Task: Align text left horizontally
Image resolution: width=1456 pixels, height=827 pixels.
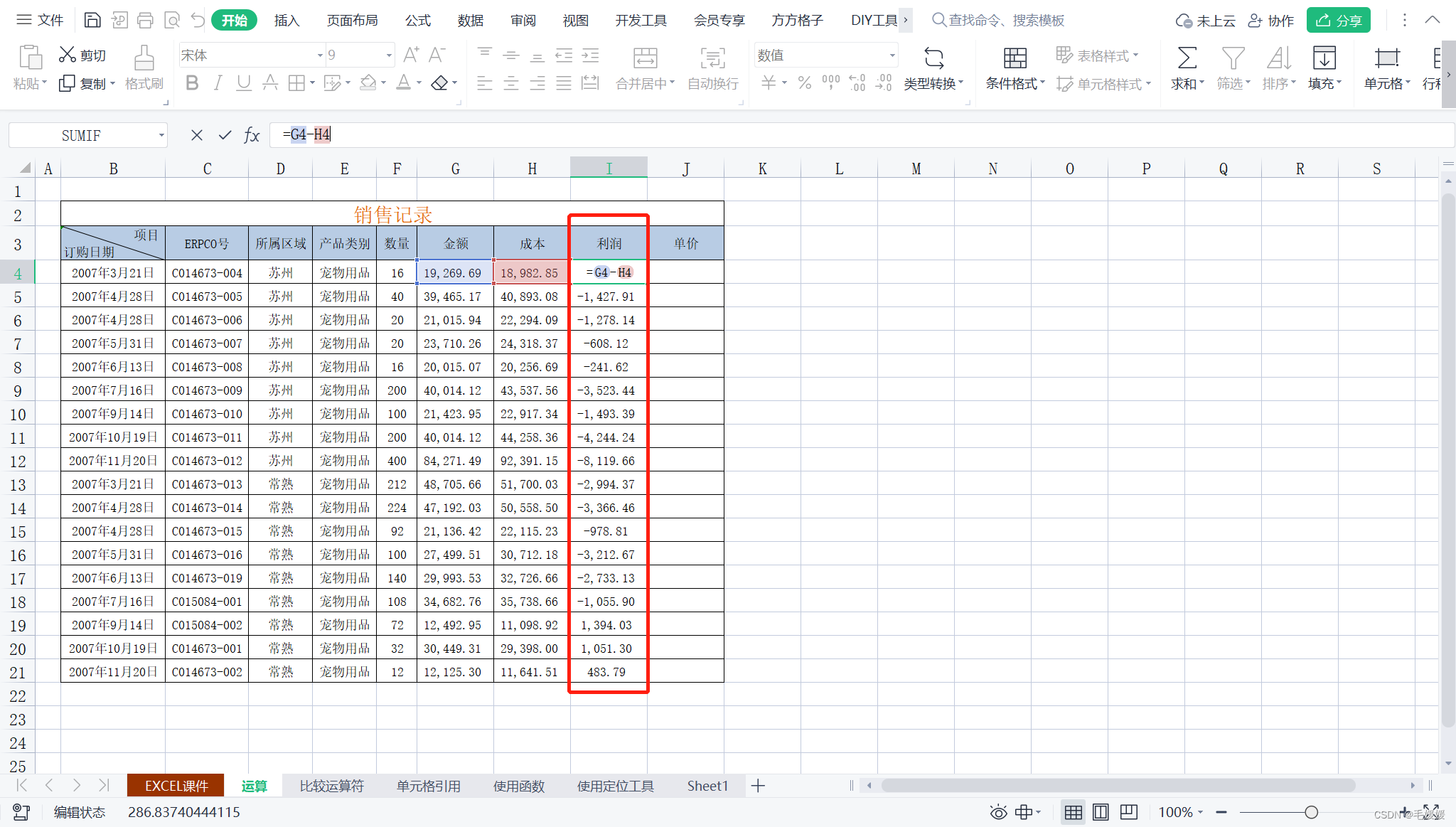Action: coord(485,83)
